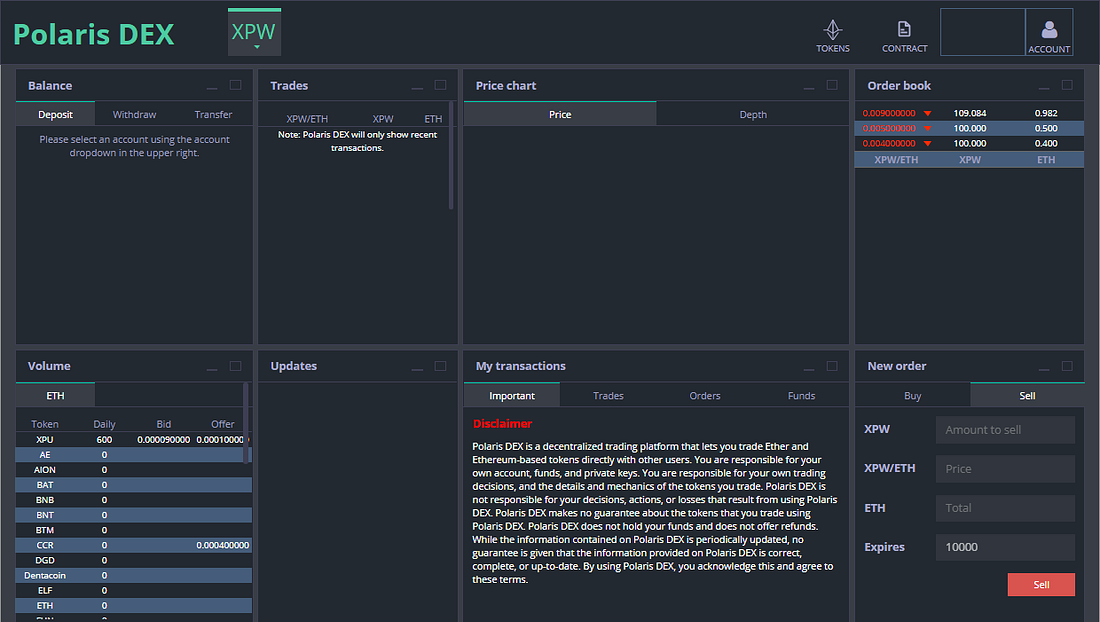Click red arrow on 0.004000000 order
Viewport: 1100px width, 622px height.
click(927, 144)
